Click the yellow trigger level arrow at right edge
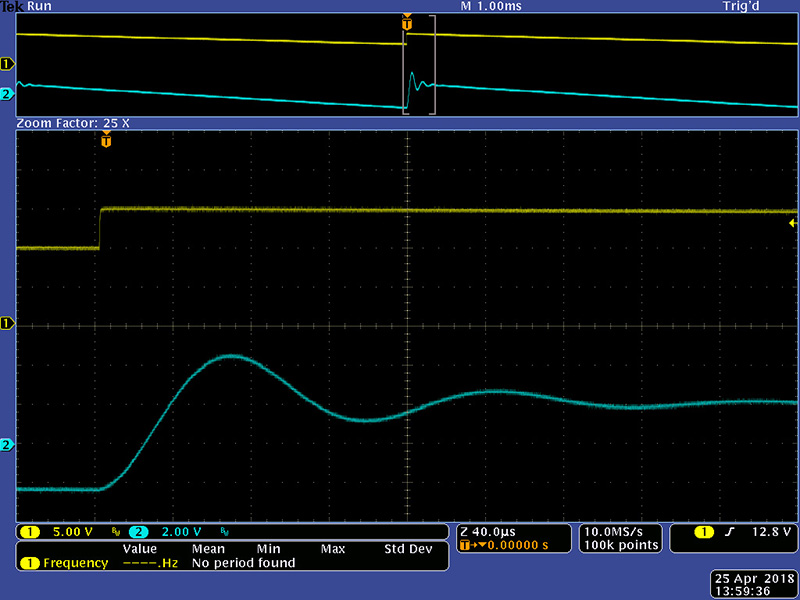Screen dimensions: 800x600 [792, 223]
